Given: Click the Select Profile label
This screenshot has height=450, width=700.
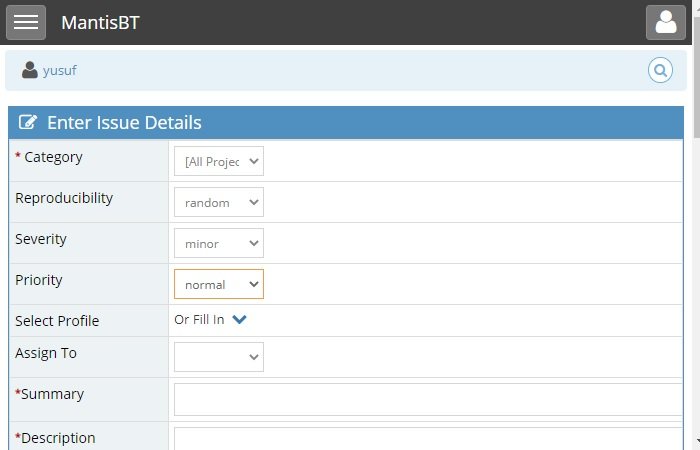Looking at the screenshot, I should 57,321.
